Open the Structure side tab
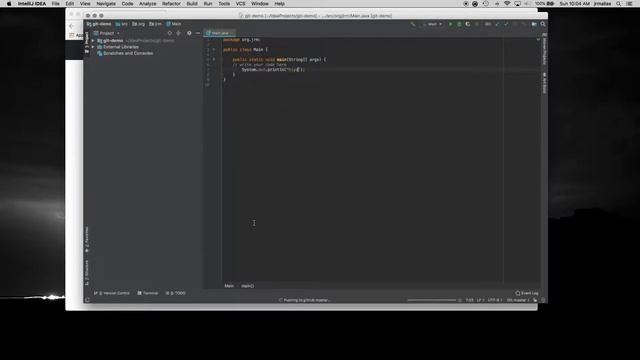Image resolution: width=640 pixels, height=360 pixels. [x=87, y=273]
